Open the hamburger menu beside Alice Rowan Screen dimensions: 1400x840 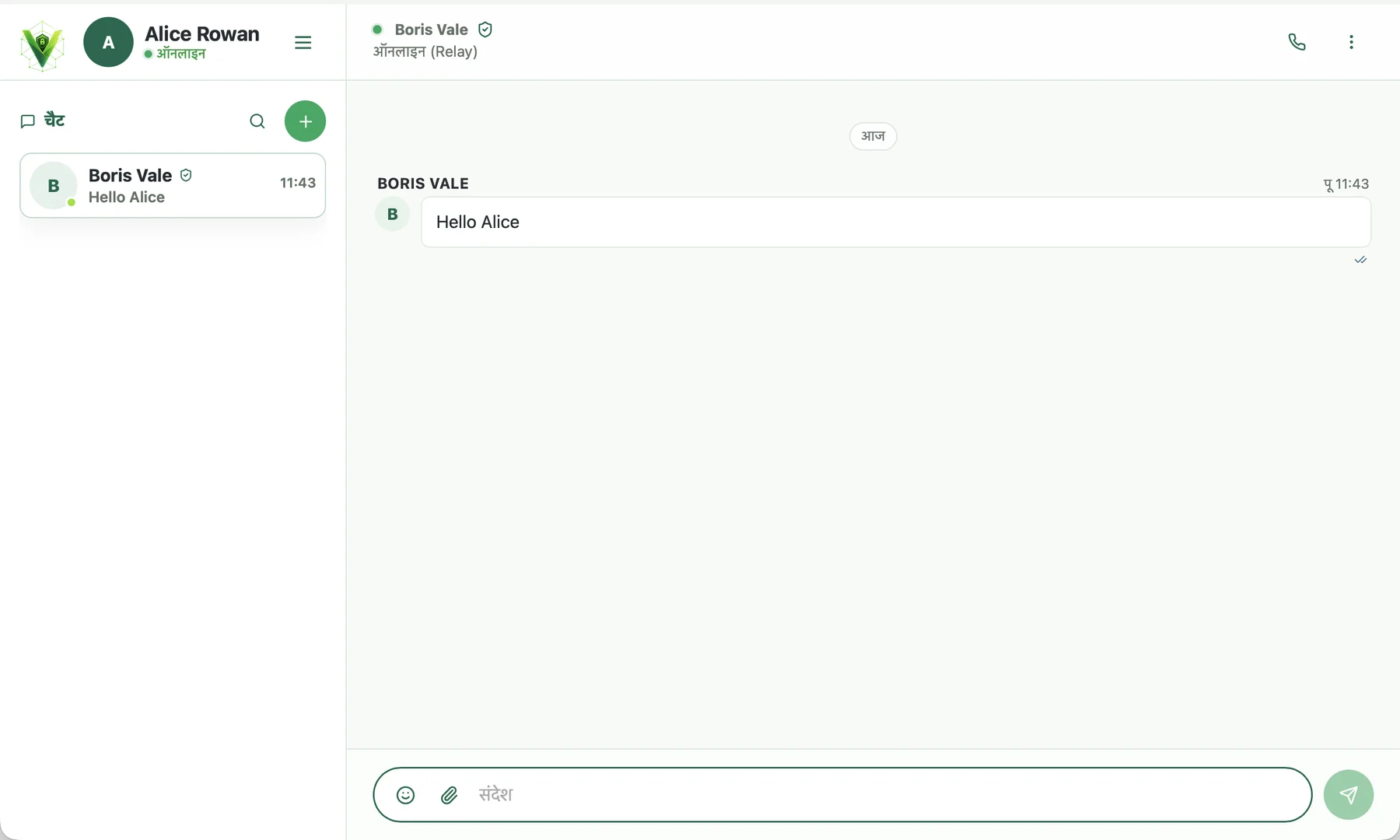point(303,43)
